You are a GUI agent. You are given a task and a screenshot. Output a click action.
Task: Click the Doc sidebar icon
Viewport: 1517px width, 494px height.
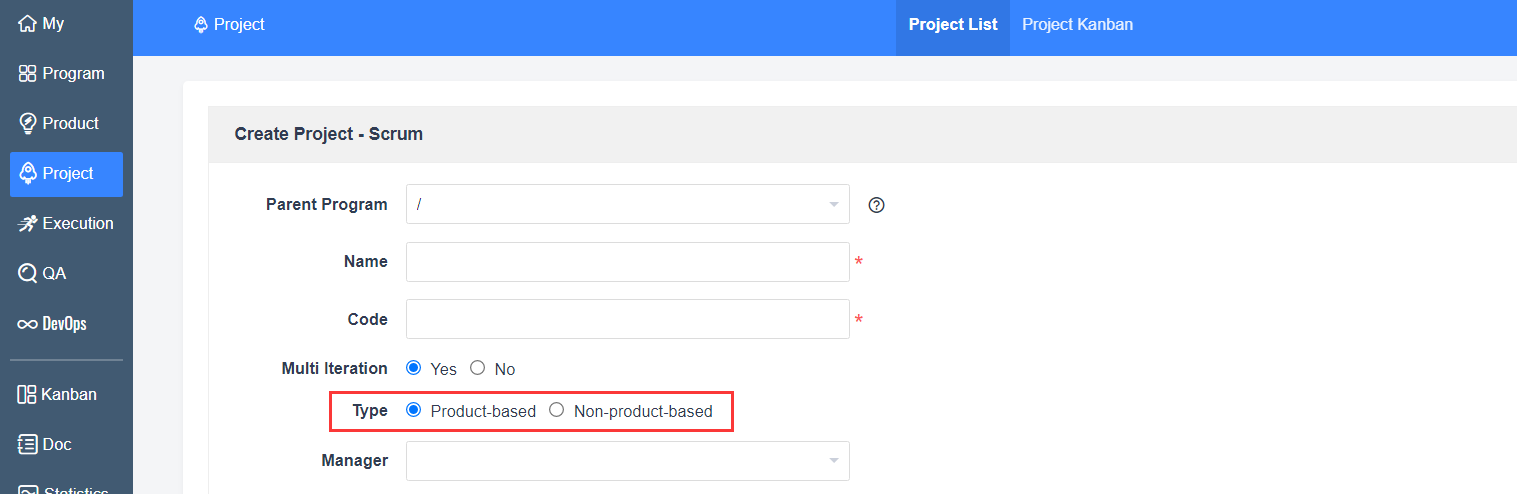(x=28, y=444)
